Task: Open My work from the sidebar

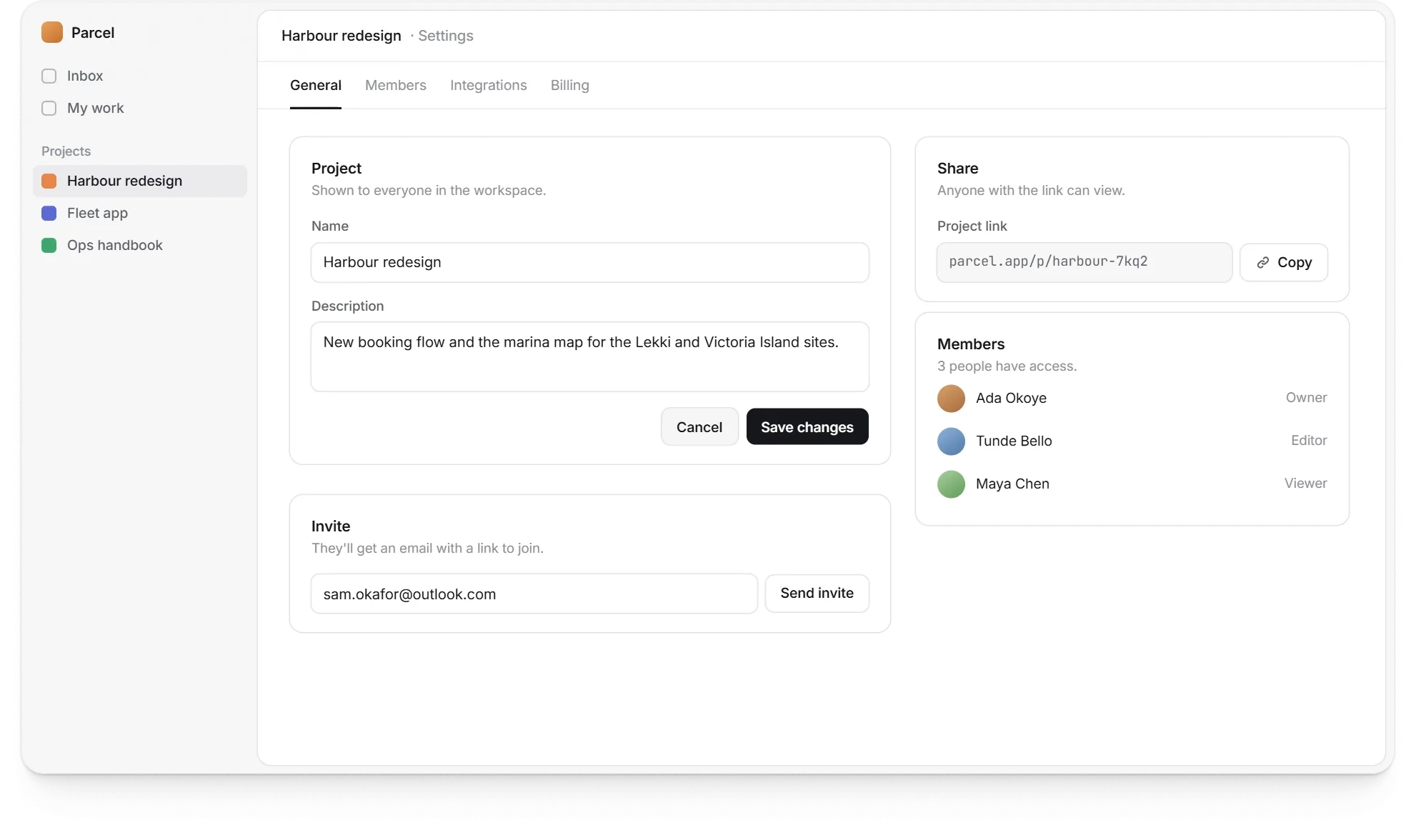Action: click(140, 108)
